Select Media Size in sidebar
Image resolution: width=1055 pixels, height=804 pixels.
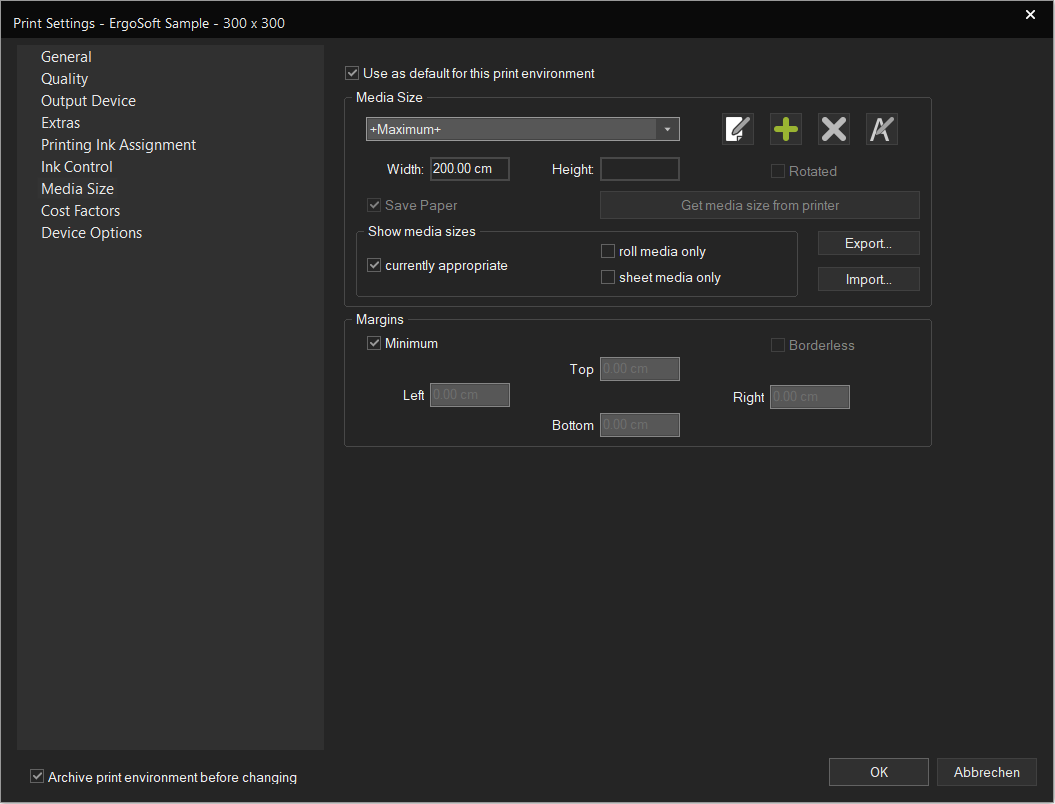(77, 188)
